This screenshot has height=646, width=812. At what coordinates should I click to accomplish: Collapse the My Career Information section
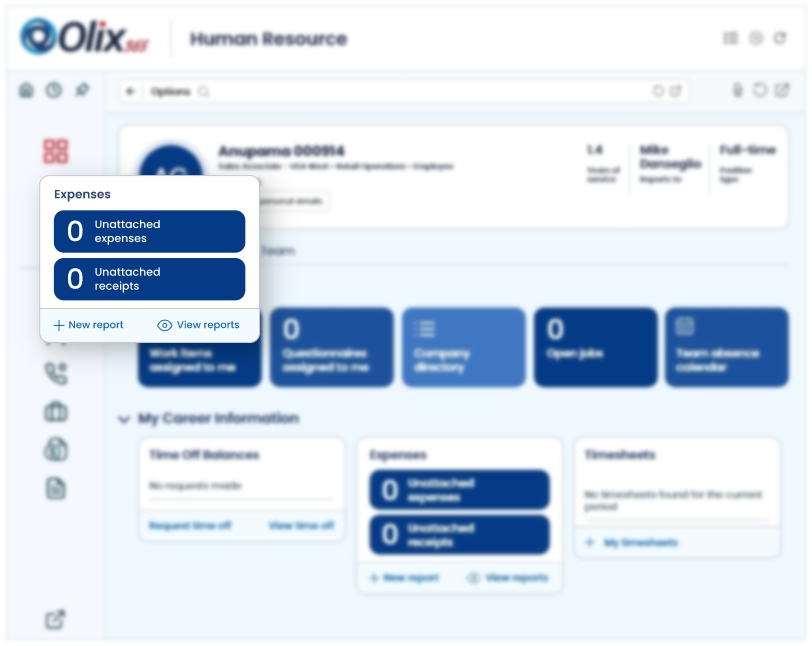(x=124, y=419)
